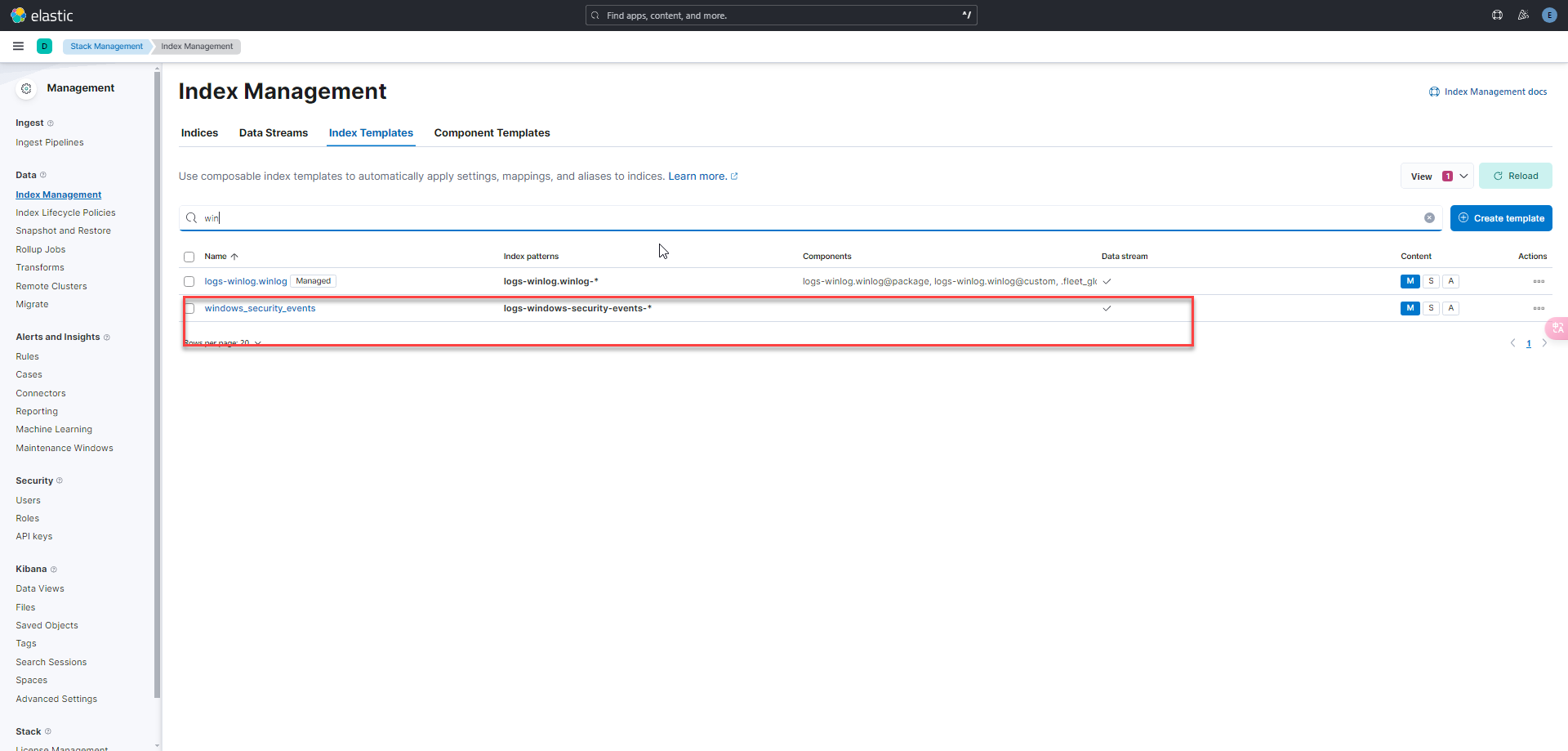Image resolution: width=1568 pixels, height=751 pixels.
Task: Open Transforms in sidebar
Action: (40, 268)
